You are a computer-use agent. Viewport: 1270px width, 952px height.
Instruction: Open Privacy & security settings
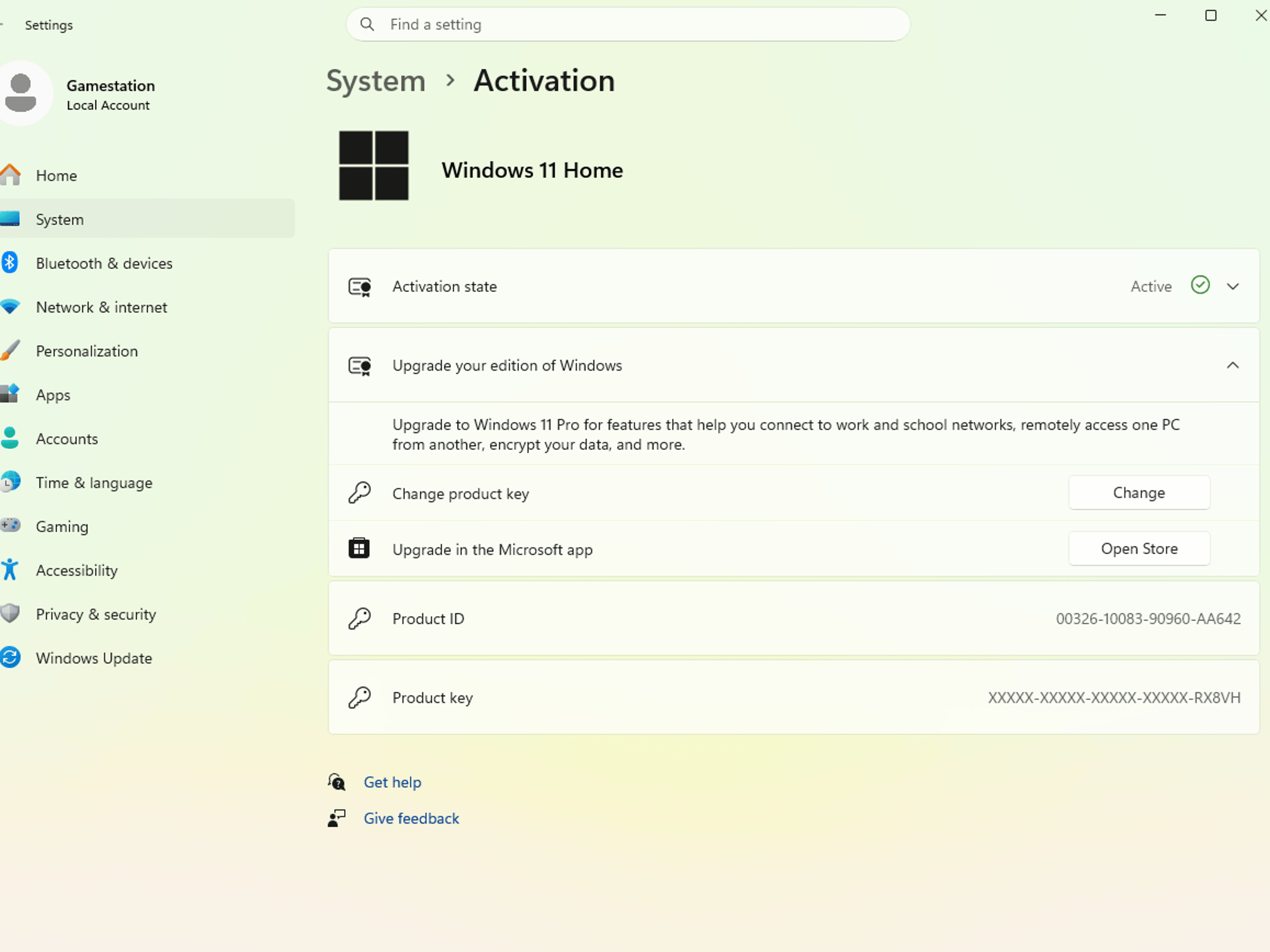click(147, 614)
